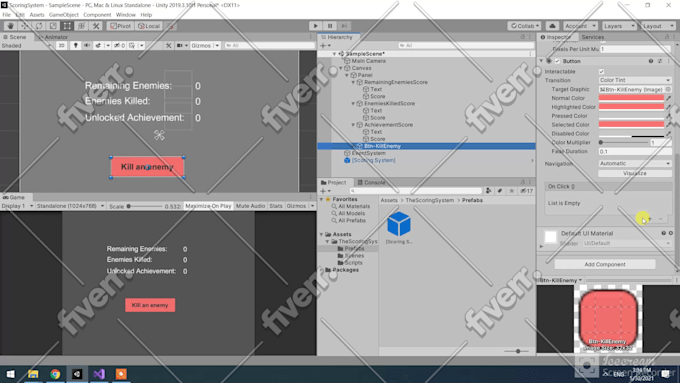The height and width of the screenshot is (383, 680).
Task: Open the Navigation Automatic dropdown
Action: pos(635,164)
